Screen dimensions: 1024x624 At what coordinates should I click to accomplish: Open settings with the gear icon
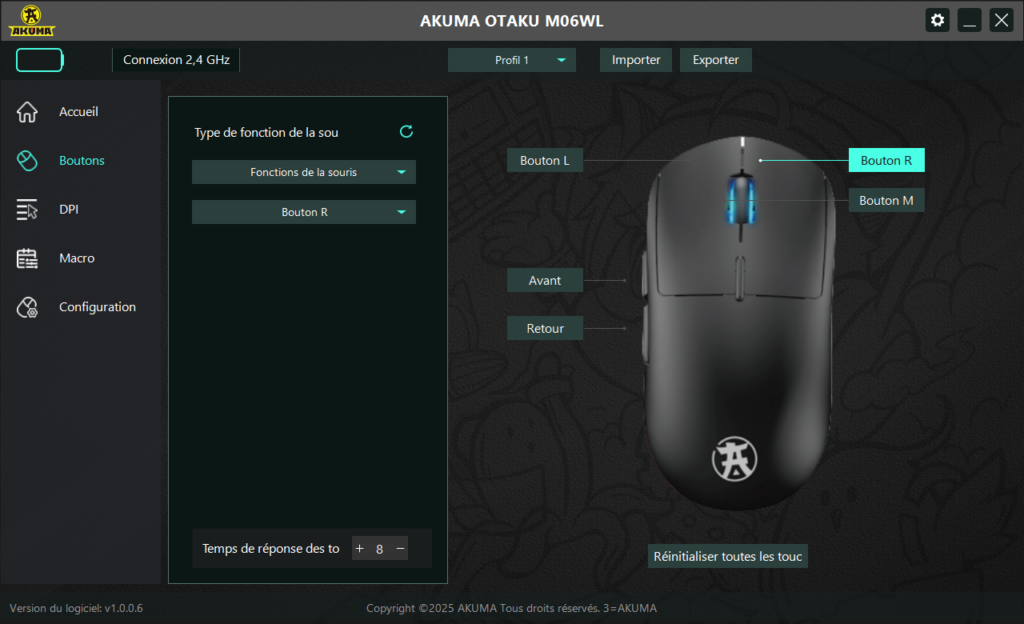(x=937, y=20)
